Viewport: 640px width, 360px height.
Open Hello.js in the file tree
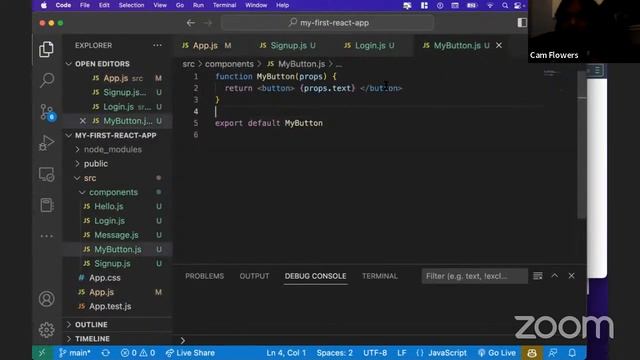coord(109,207)
